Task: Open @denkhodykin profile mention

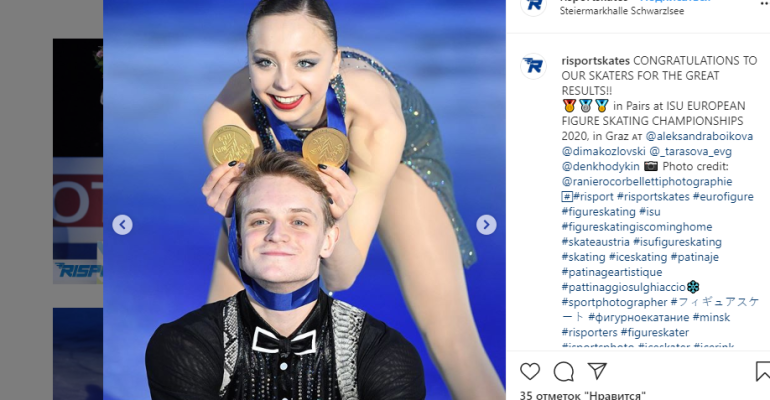Action: 601,166
